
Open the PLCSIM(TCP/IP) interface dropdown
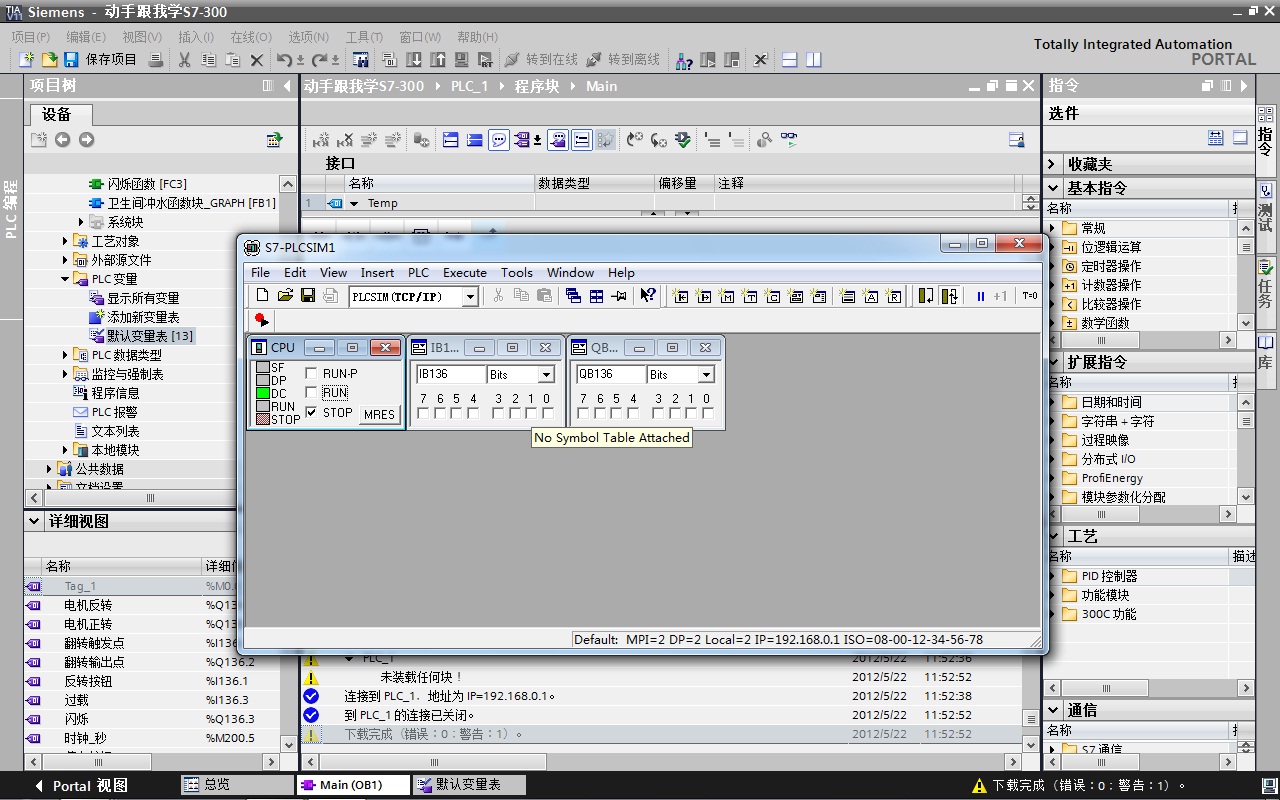click(469, 297)
